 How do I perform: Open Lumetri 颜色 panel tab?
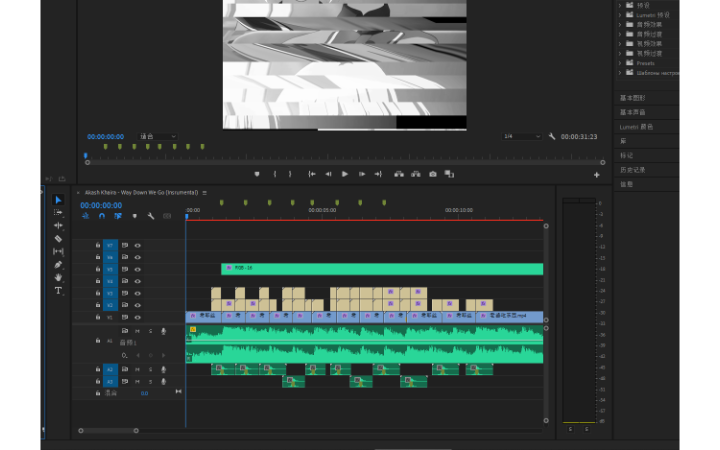[x=636, y=127]
